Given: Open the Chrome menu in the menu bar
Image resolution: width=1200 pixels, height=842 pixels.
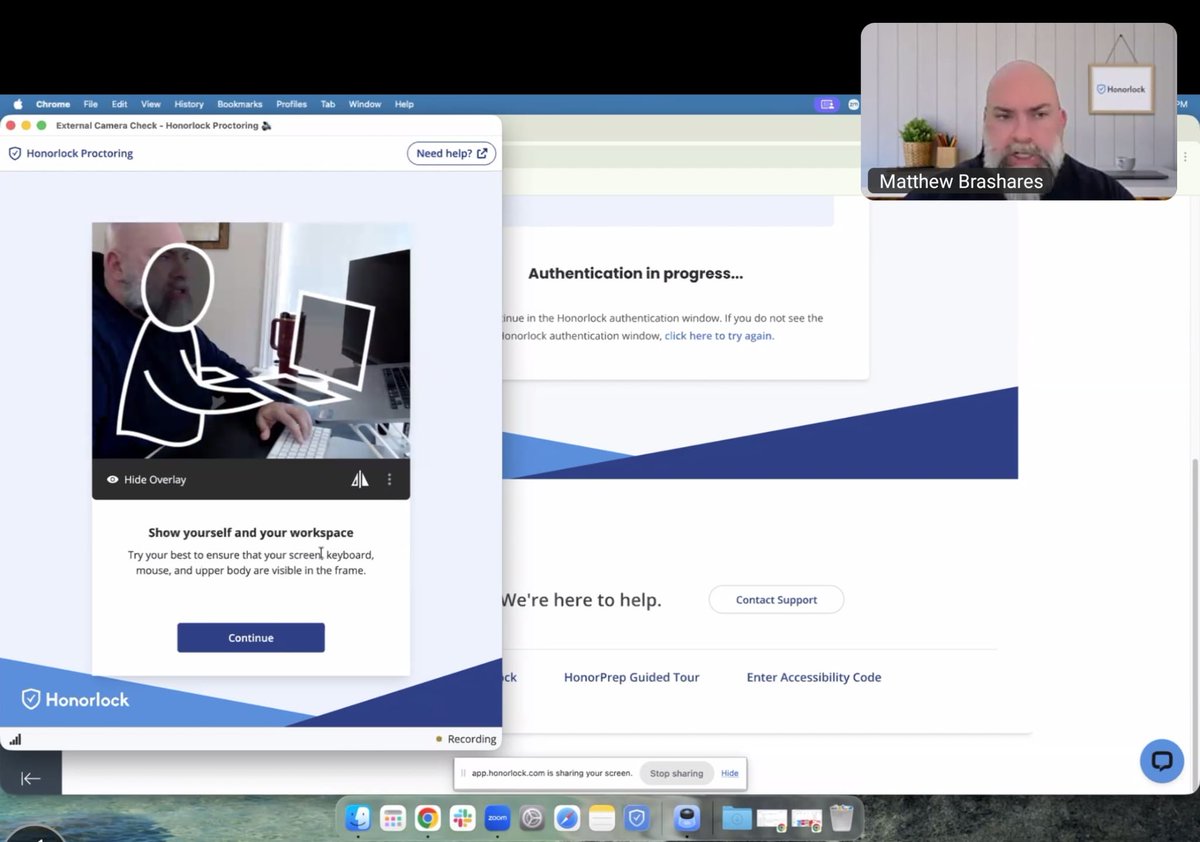Looking at the screenshot, I should (x=53, y=104).
